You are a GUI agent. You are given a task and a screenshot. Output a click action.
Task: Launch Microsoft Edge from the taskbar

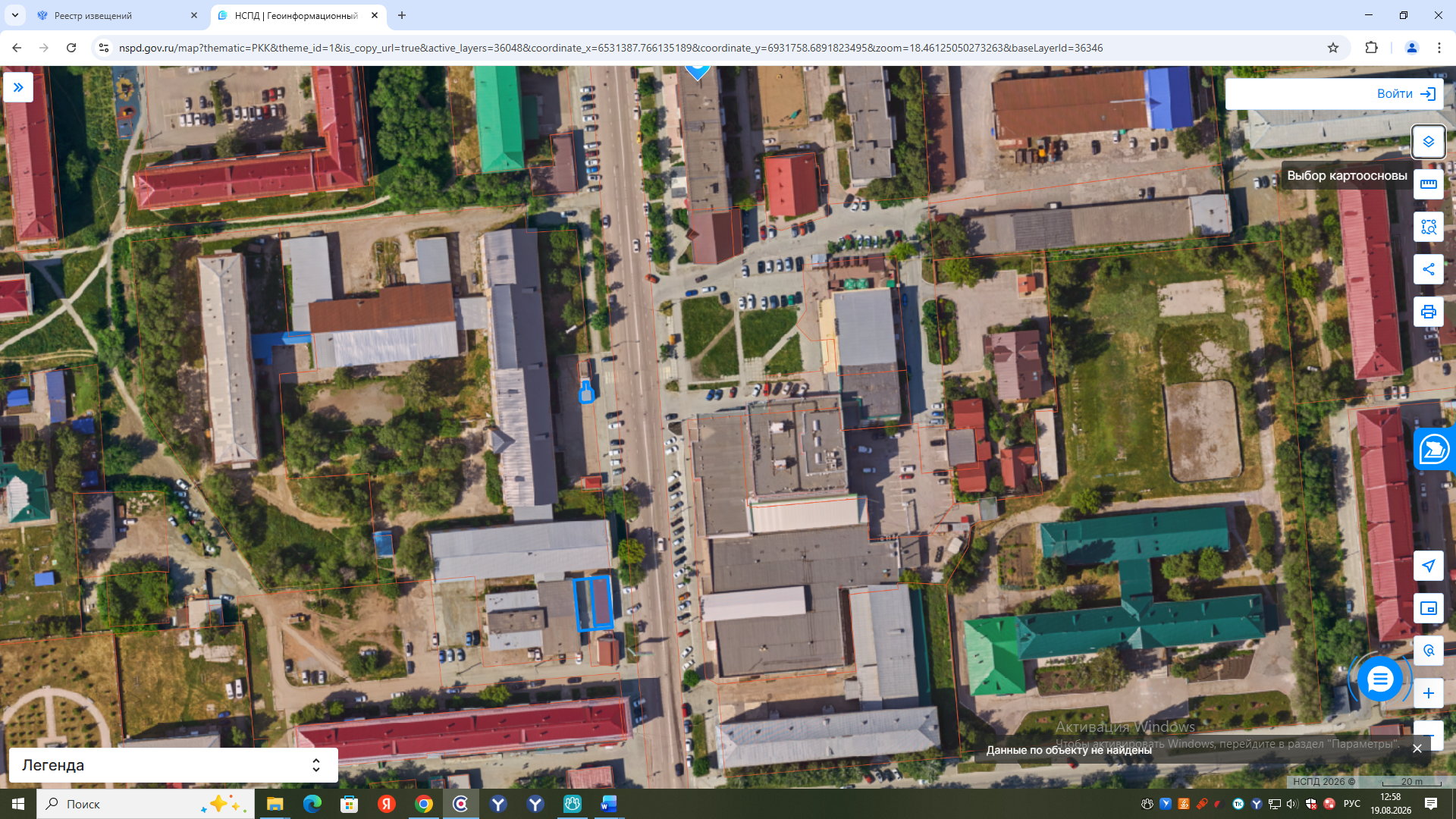[x=312, y=804]
